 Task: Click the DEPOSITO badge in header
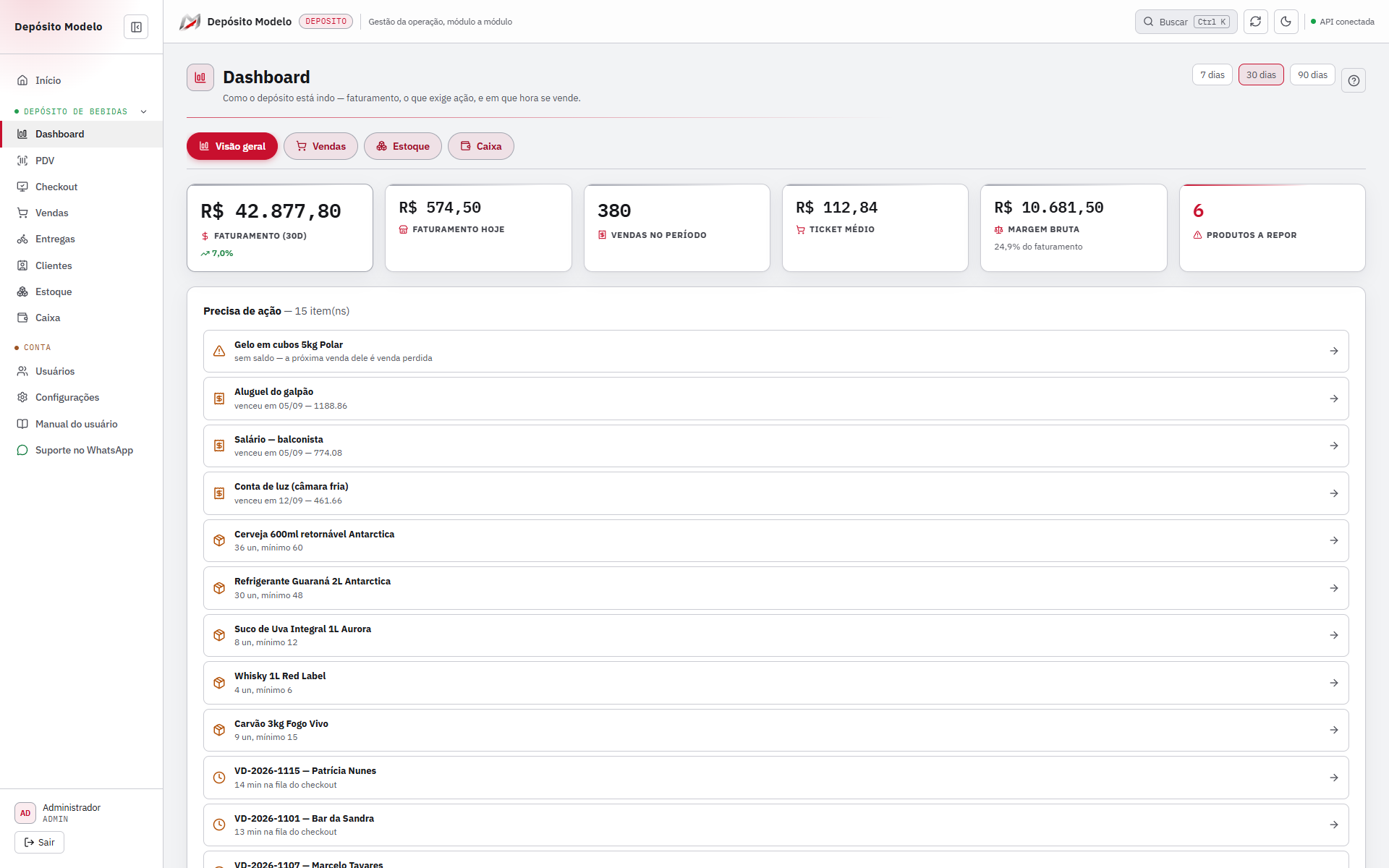click(x=326, y=22)
